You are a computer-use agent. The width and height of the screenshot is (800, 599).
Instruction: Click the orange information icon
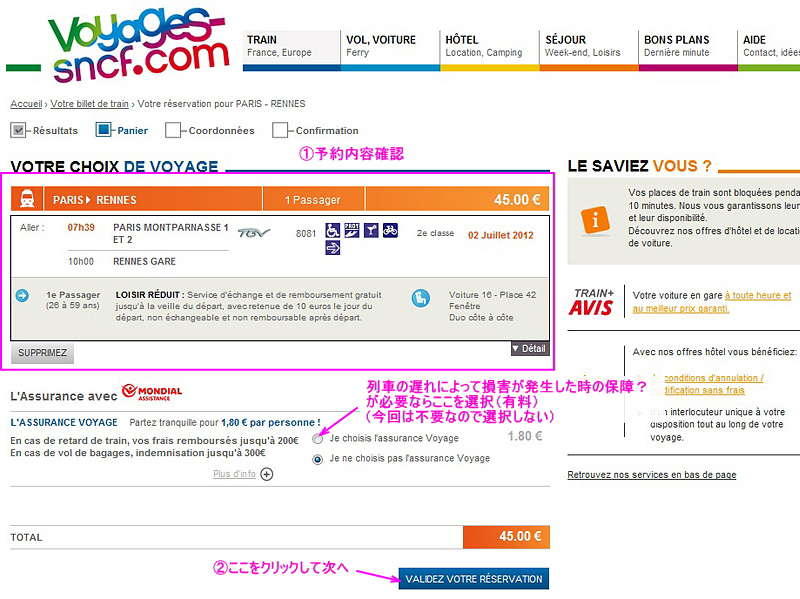(595, 220)
